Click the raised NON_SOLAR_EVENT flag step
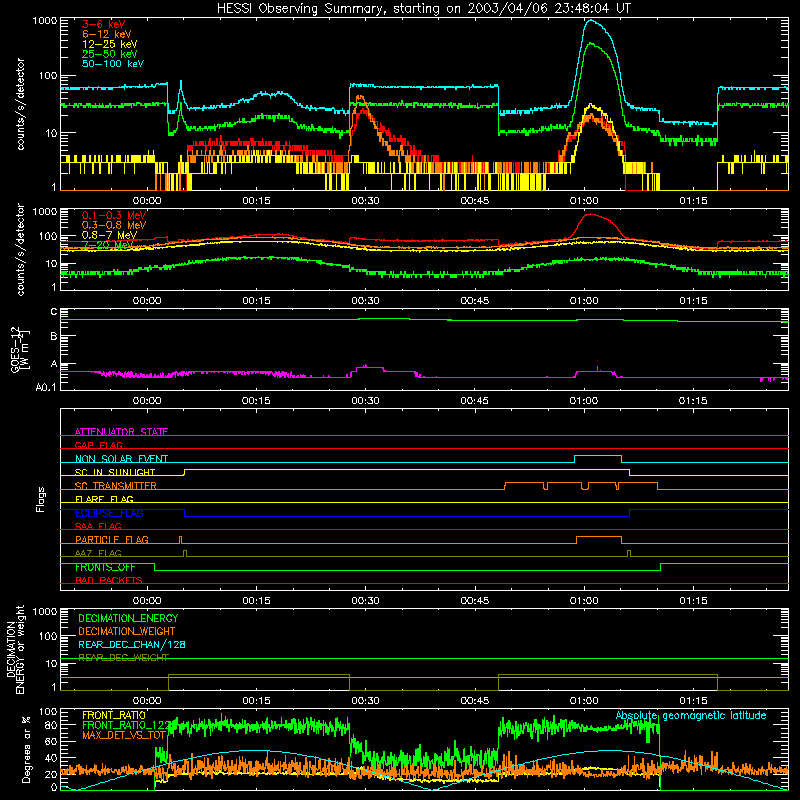 (x=598, y=456)
